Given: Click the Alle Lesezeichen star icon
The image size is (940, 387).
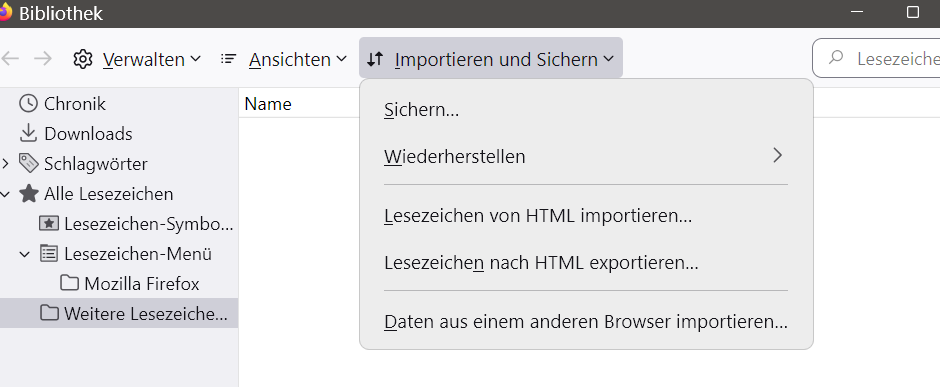Looking at the screenshot, I should pos(28,194).
